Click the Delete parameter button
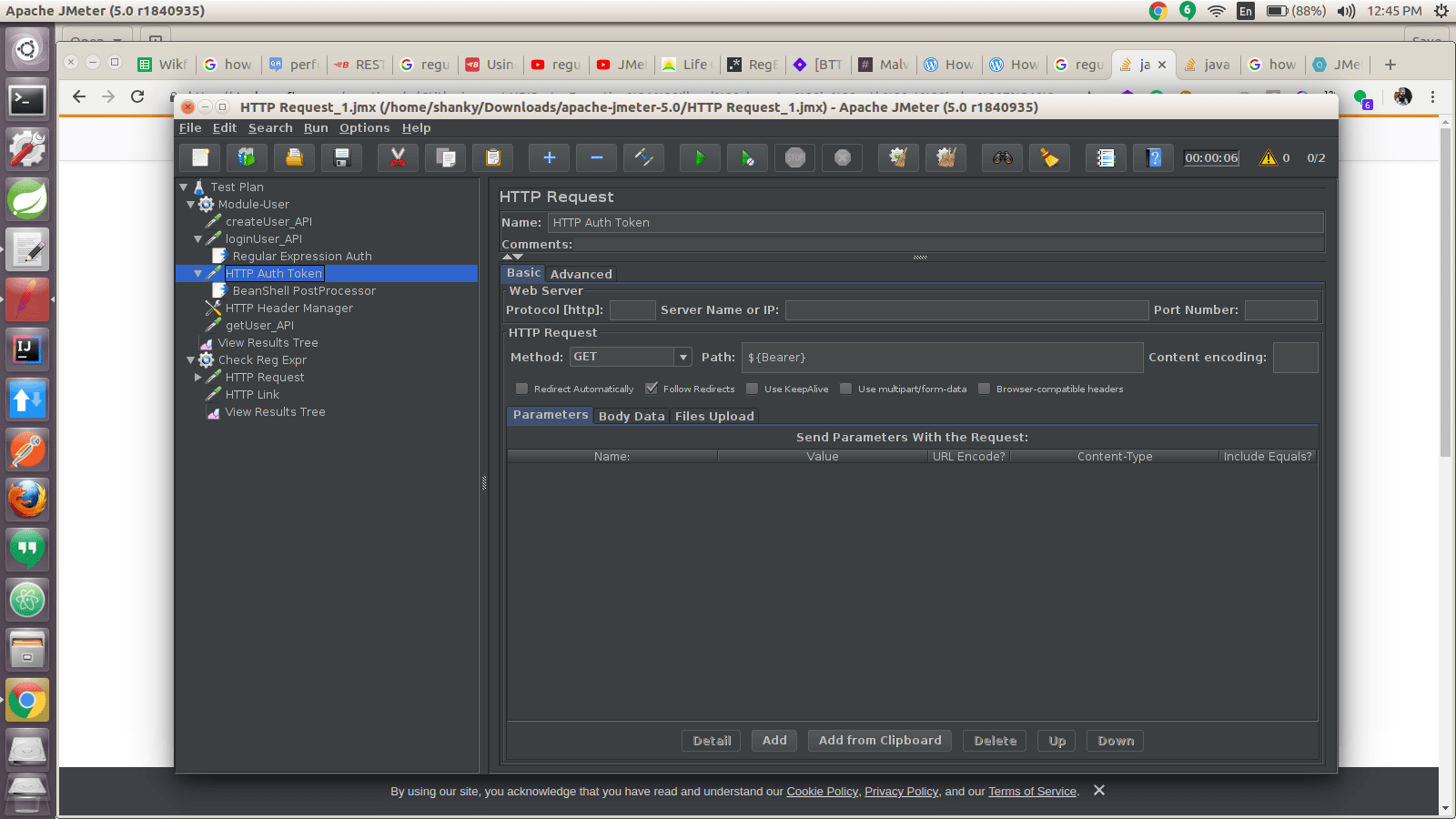The width and height of the screenshot is (1456, 819). point(996,741)
